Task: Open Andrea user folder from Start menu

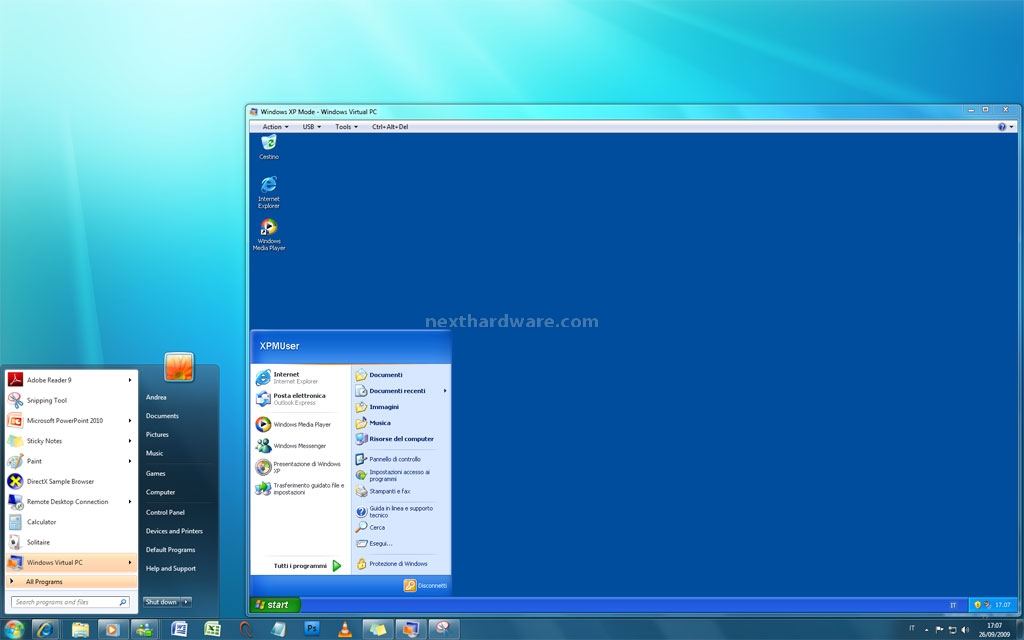Action: coord(156,397)
